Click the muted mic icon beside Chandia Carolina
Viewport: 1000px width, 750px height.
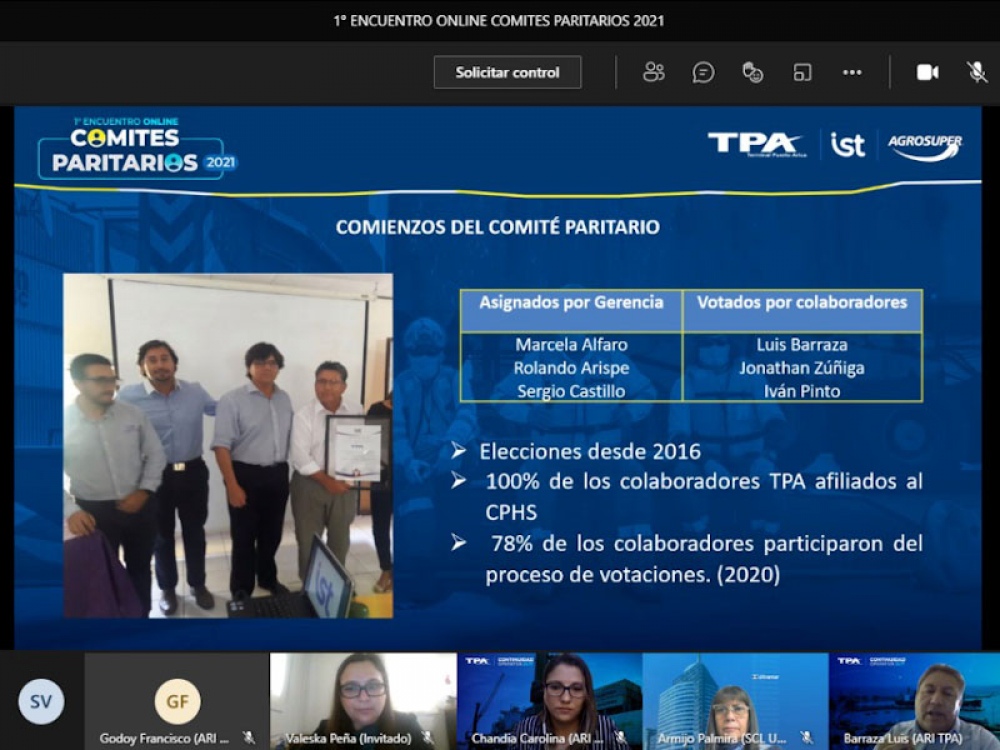coord(620,738)
